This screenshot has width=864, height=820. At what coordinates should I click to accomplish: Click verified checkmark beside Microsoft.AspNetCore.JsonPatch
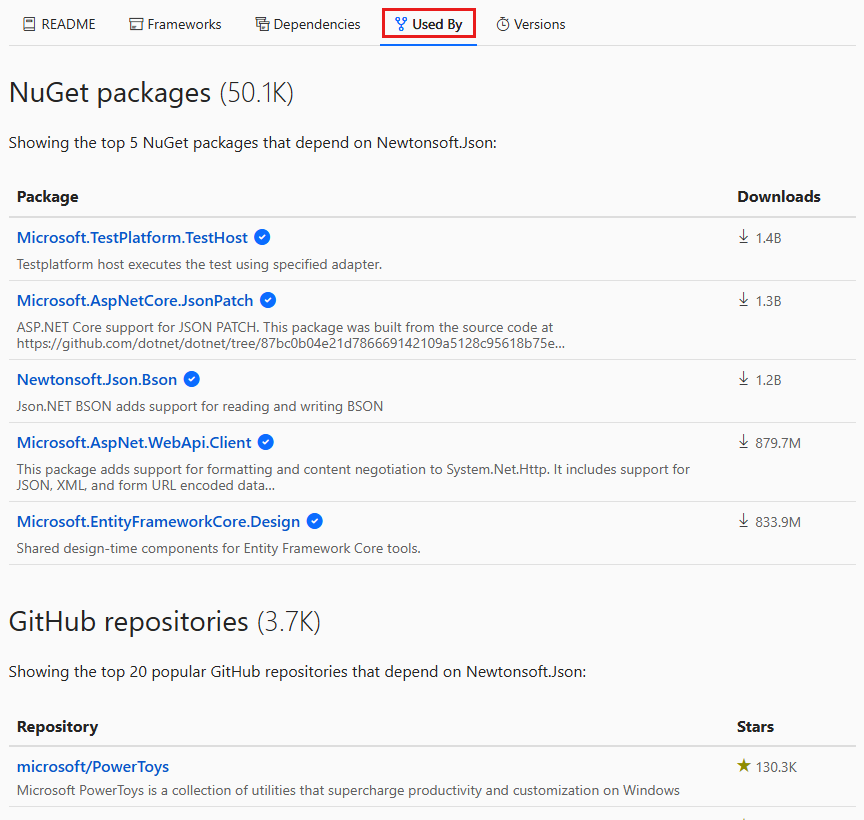point(268,300)
